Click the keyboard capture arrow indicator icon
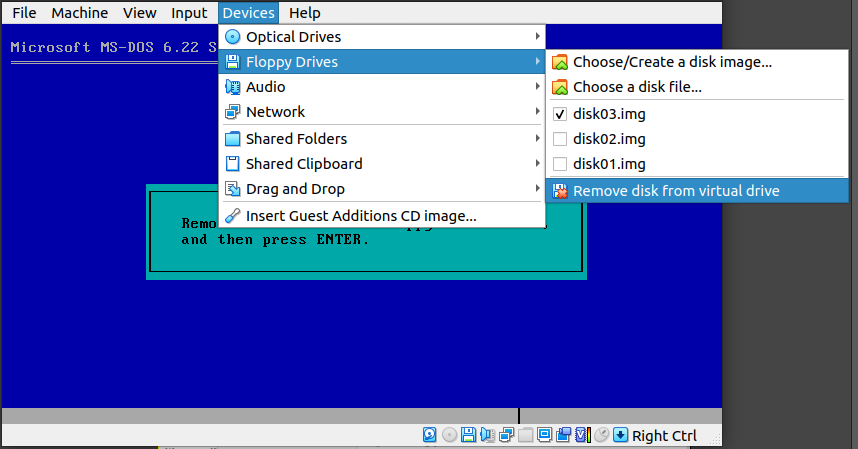858x449 pixels. click(620, 435)
